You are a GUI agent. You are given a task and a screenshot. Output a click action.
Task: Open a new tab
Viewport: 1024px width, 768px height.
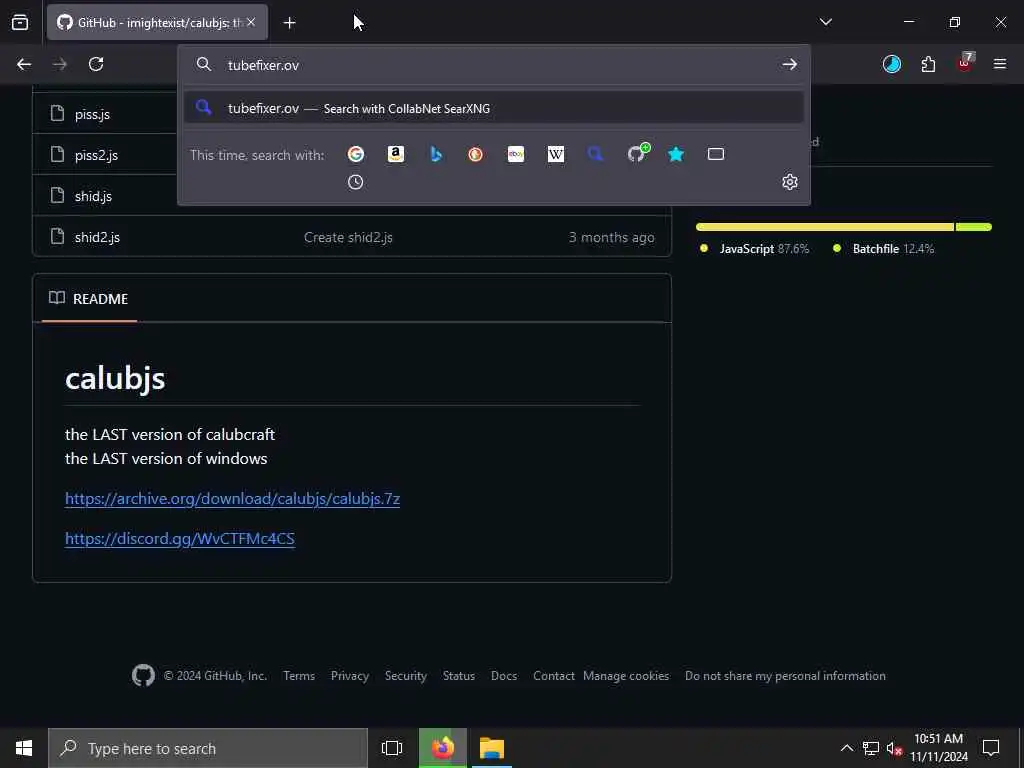point(289,23)
